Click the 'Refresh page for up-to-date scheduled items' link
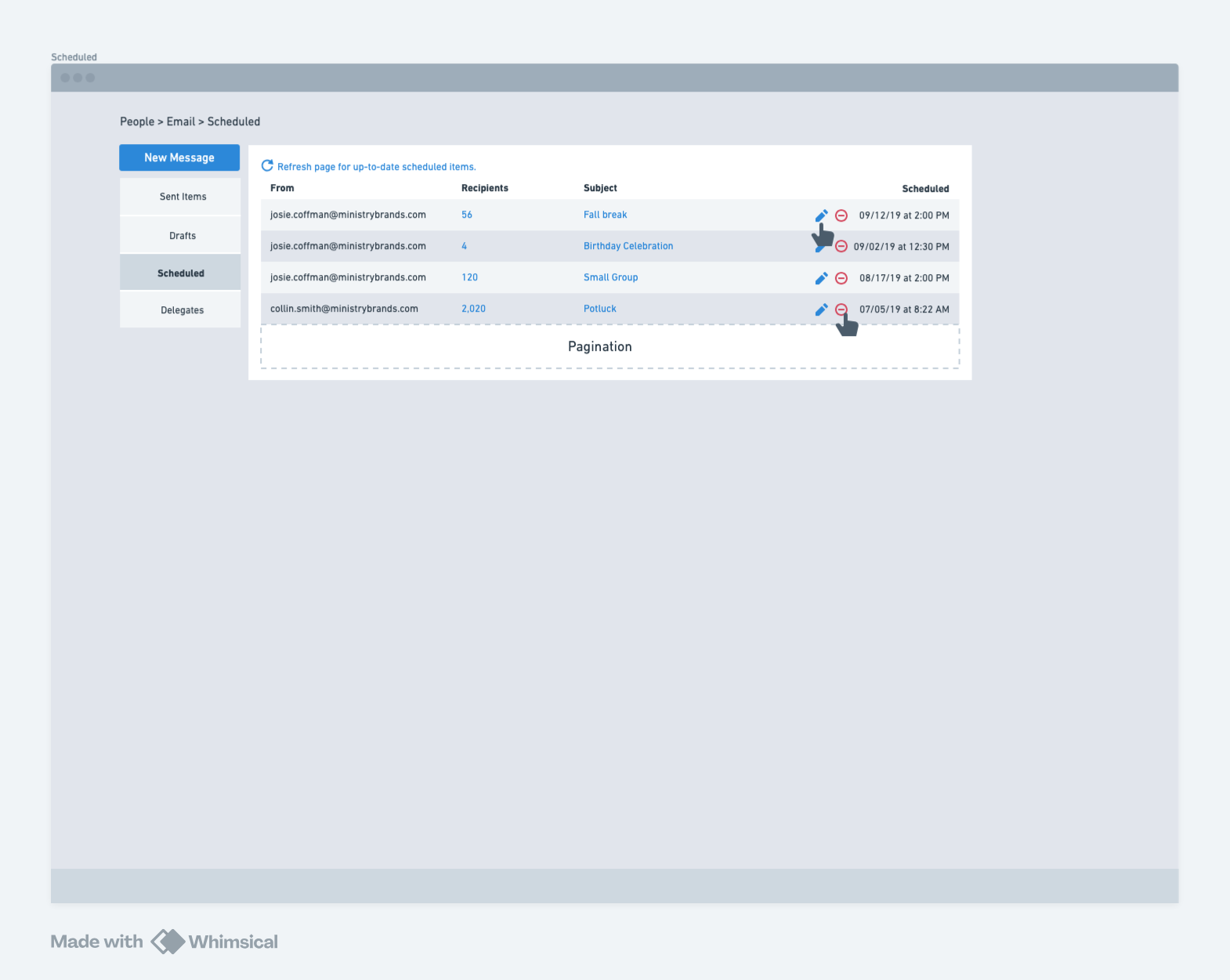The image size is (1230, 980). pyautogui.click(x=377, y=167)
